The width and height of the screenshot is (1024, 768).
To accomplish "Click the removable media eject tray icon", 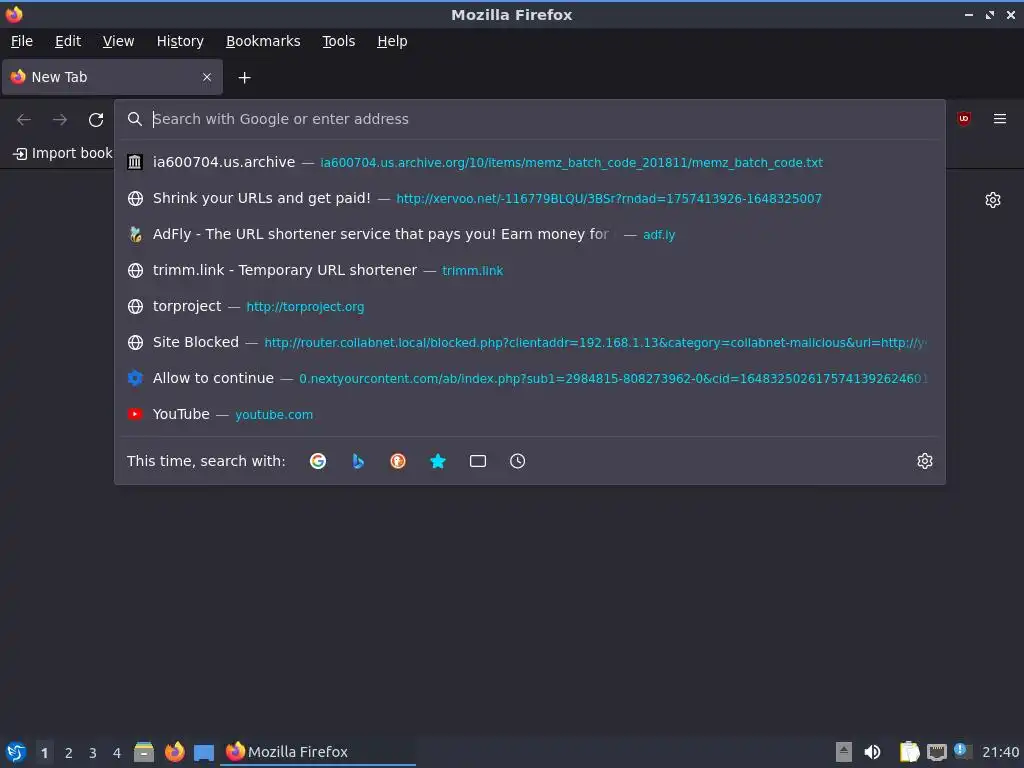I will point(844,752).
